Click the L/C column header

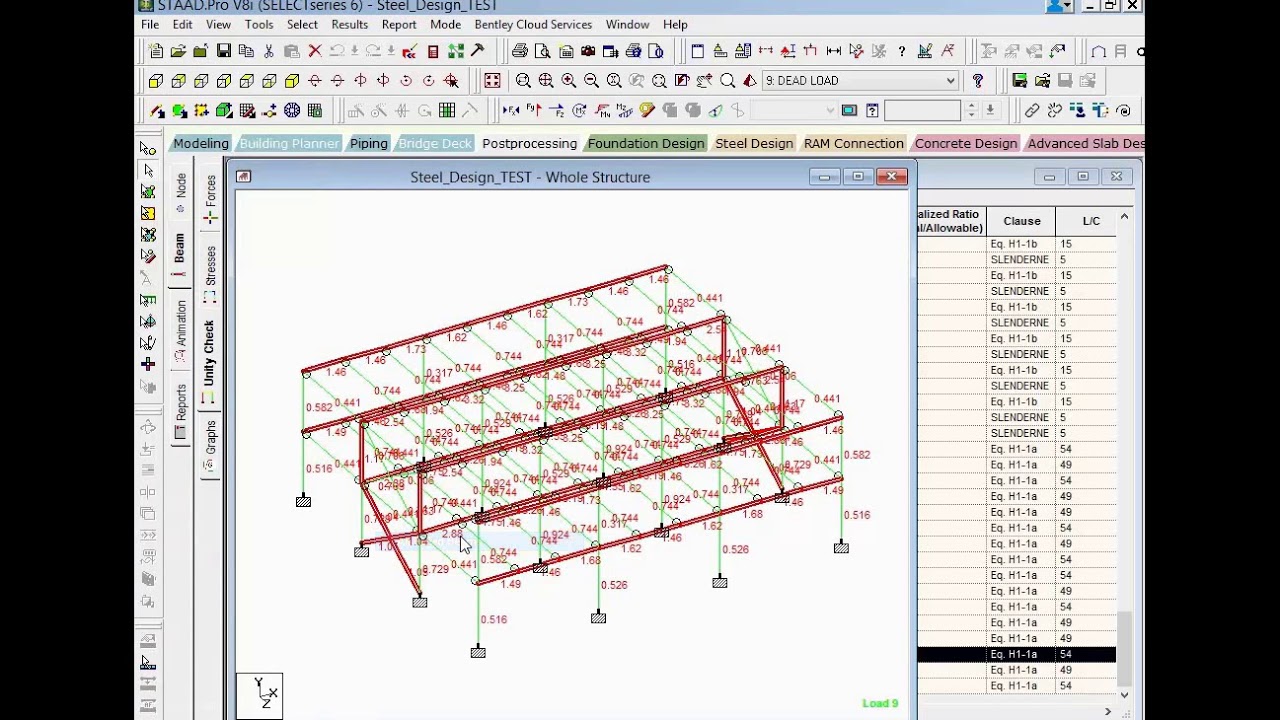click(1091, 221)
